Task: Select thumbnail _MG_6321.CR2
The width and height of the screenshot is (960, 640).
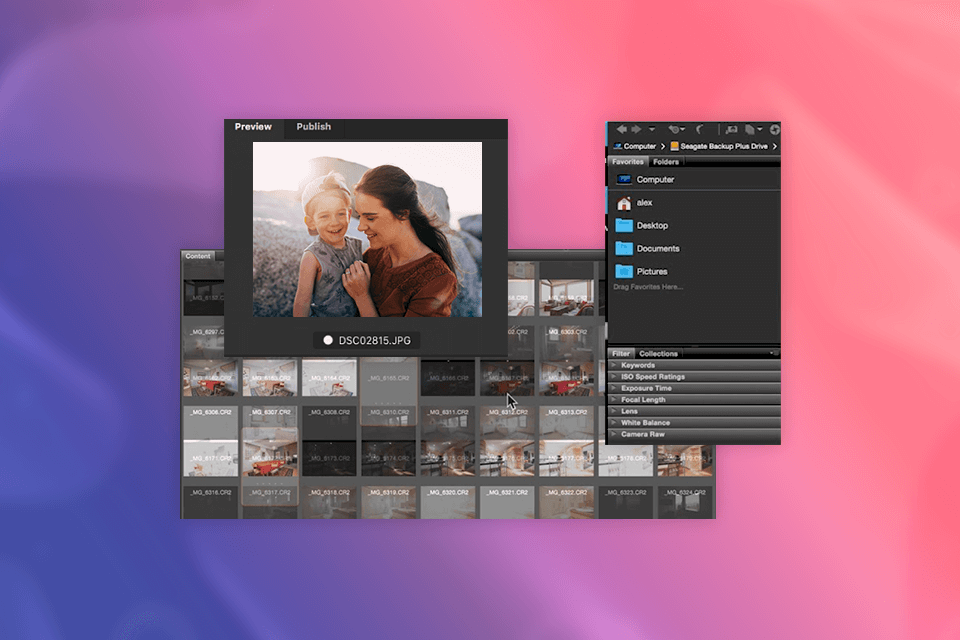Action: 508,502
